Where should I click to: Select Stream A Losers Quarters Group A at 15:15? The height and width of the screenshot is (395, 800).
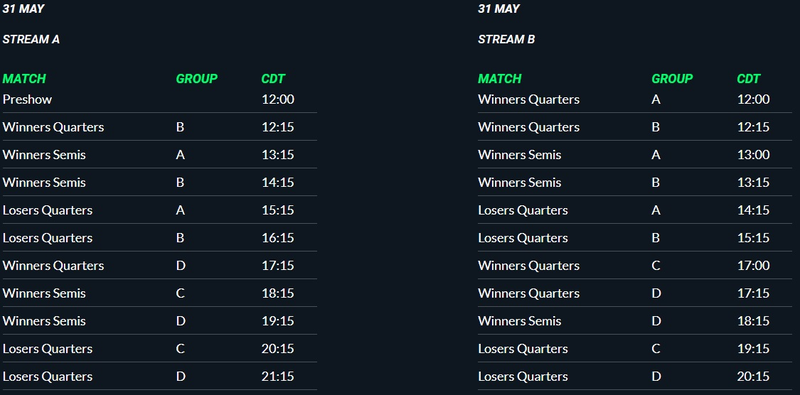tap(159, 210)
